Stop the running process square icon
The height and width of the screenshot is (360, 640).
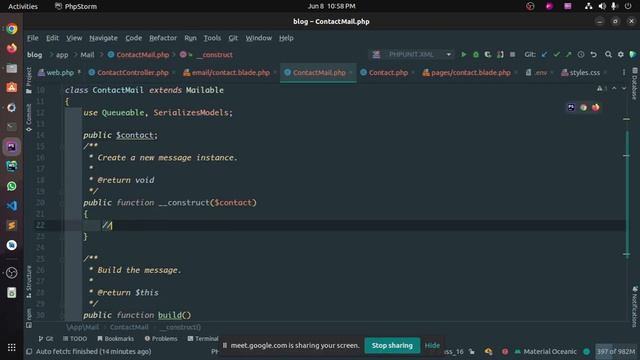(x=512, y=54)
